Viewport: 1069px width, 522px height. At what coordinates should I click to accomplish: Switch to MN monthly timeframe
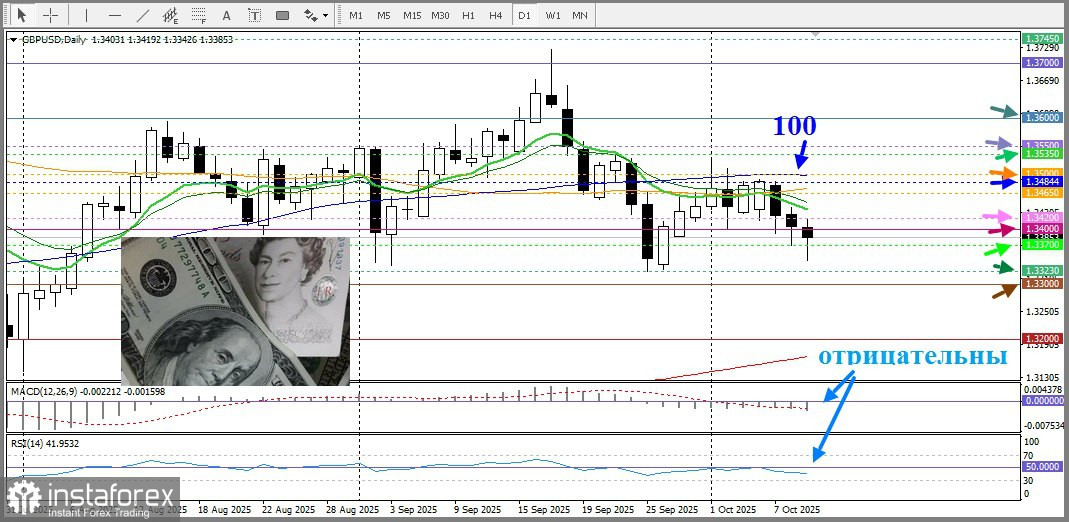(x=579, y=15)
